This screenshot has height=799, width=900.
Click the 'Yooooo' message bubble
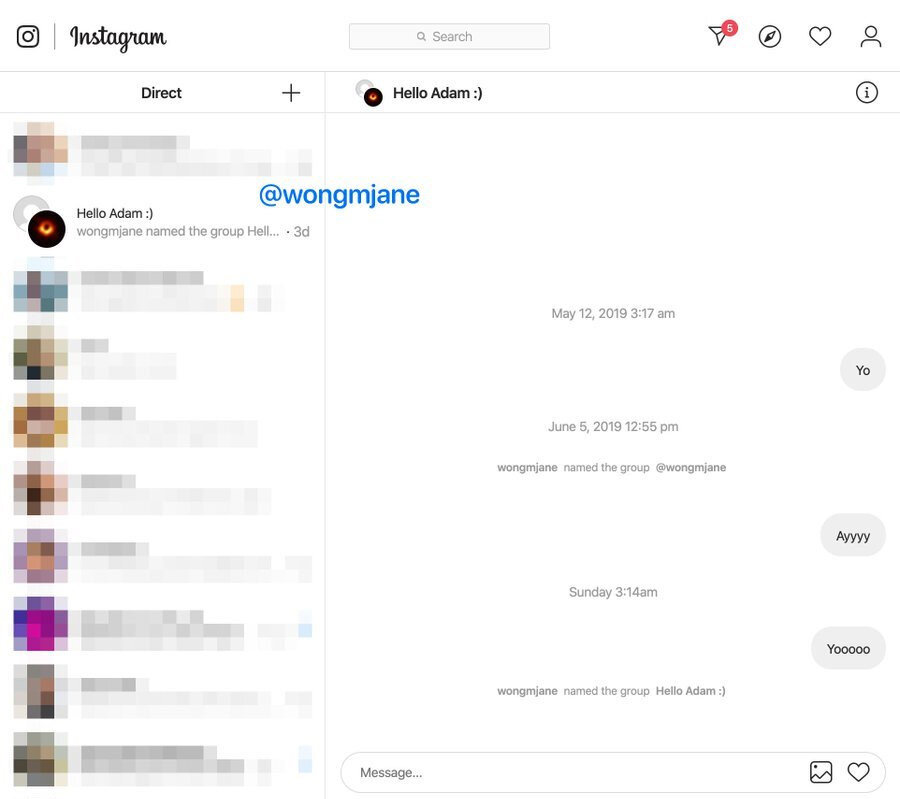tap(848, 649)
